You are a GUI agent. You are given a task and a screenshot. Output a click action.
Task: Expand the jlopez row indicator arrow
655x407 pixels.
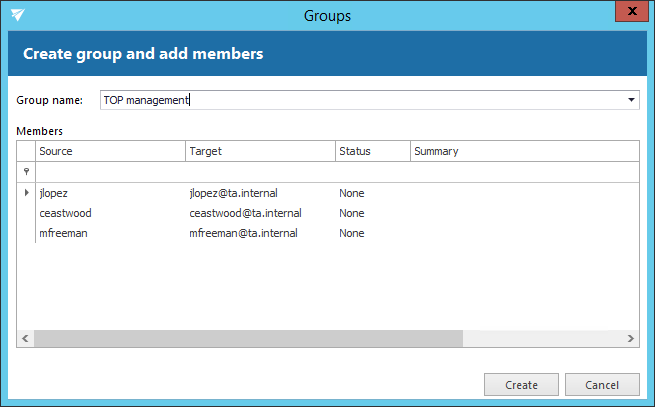coord(26,192)
